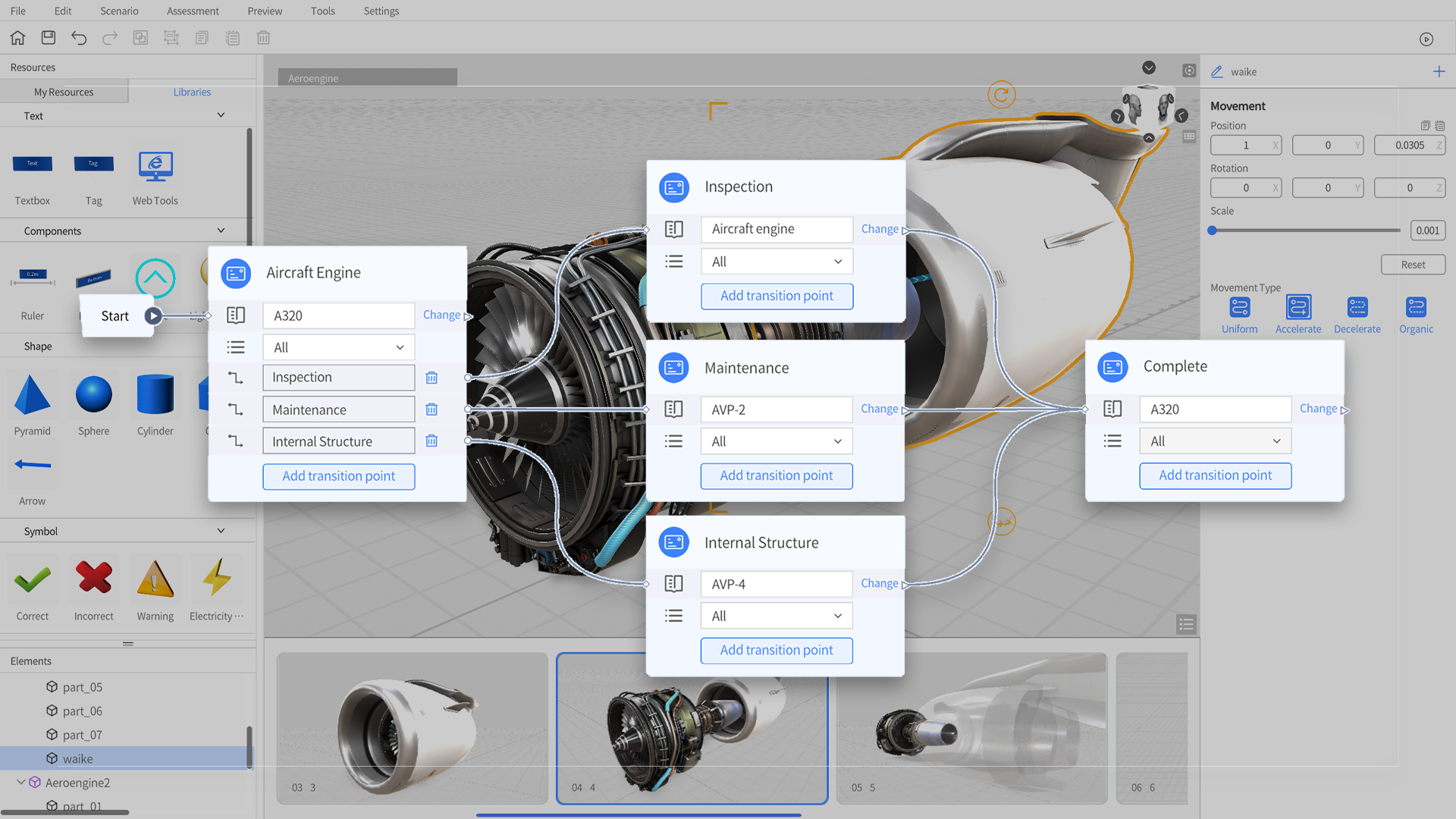Click the Save icon in toolbar
Screen dimensions: 1456x819
pyautogui.click(x=49, y=38)
